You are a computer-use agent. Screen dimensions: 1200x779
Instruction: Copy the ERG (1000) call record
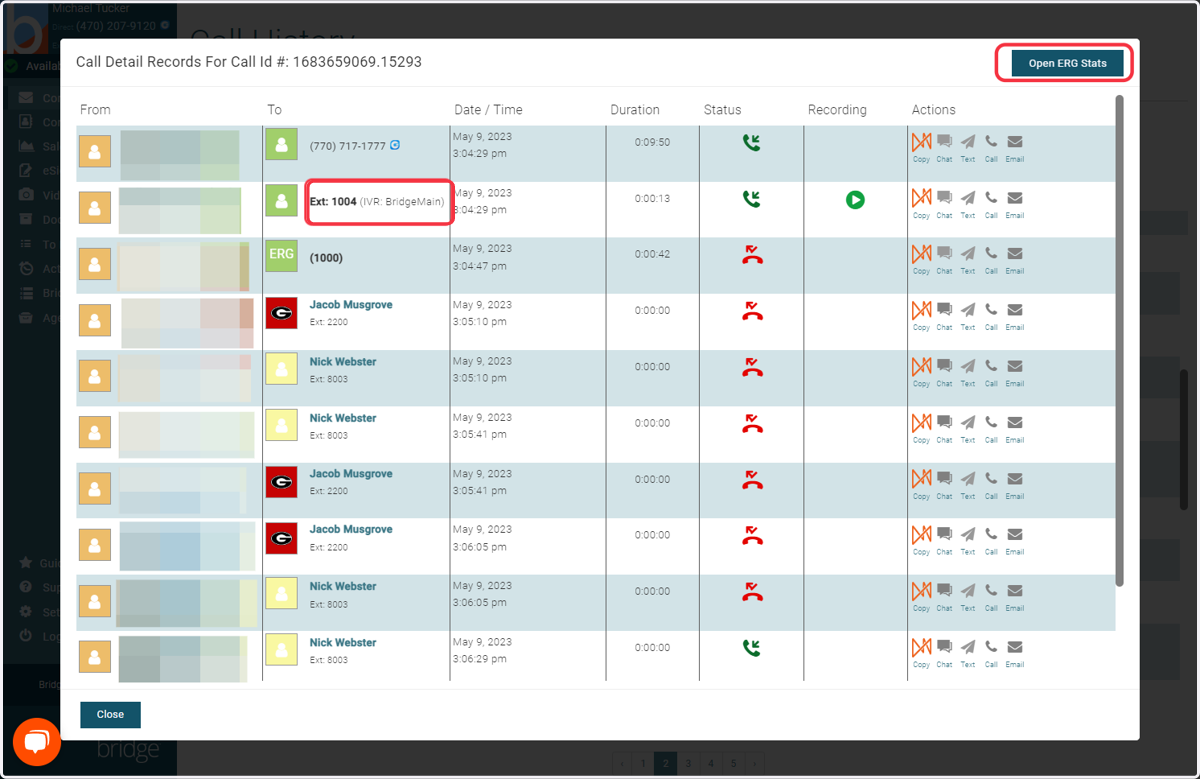[921, 259]
